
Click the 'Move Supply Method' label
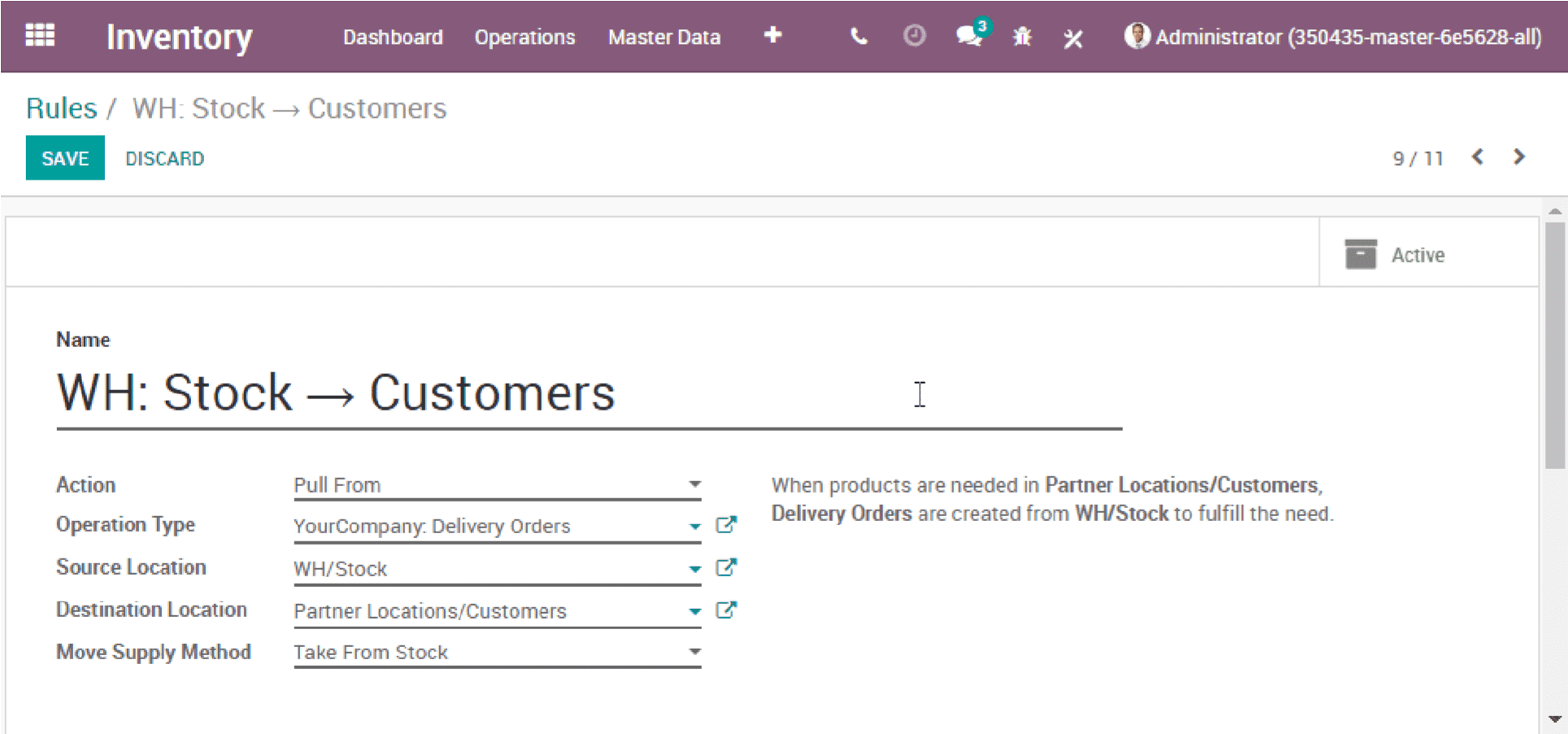click(x=153, y=652)
